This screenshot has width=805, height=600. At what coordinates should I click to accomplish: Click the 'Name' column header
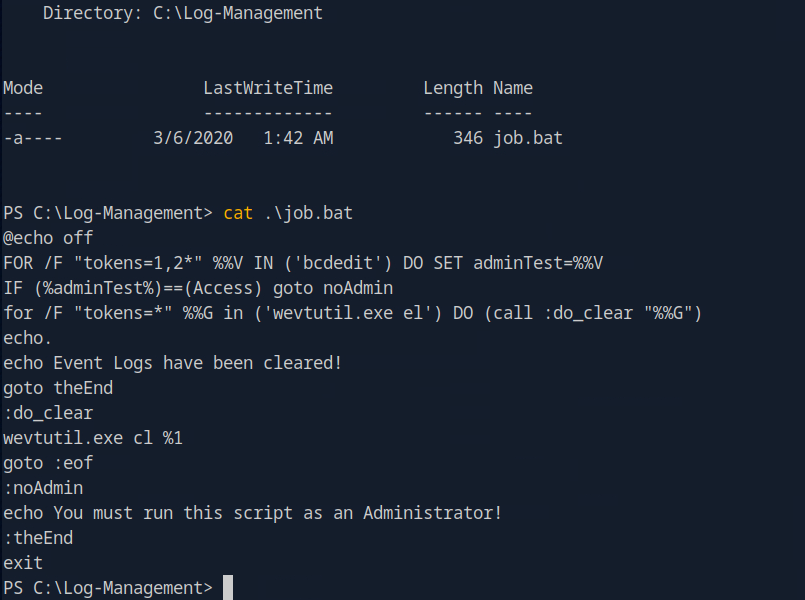[513, 88]
